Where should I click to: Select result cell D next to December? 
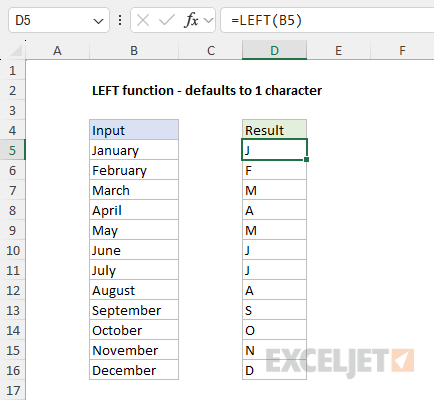click(x=274, y=370)
